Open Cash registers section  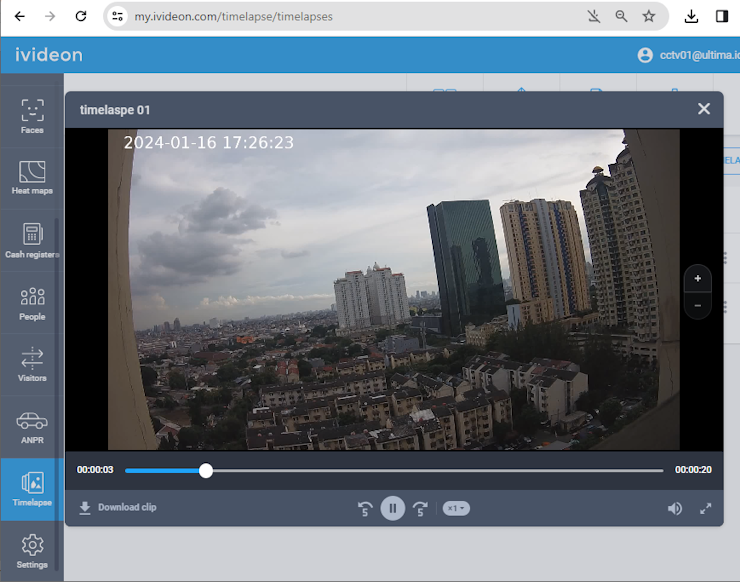(32, 240)
